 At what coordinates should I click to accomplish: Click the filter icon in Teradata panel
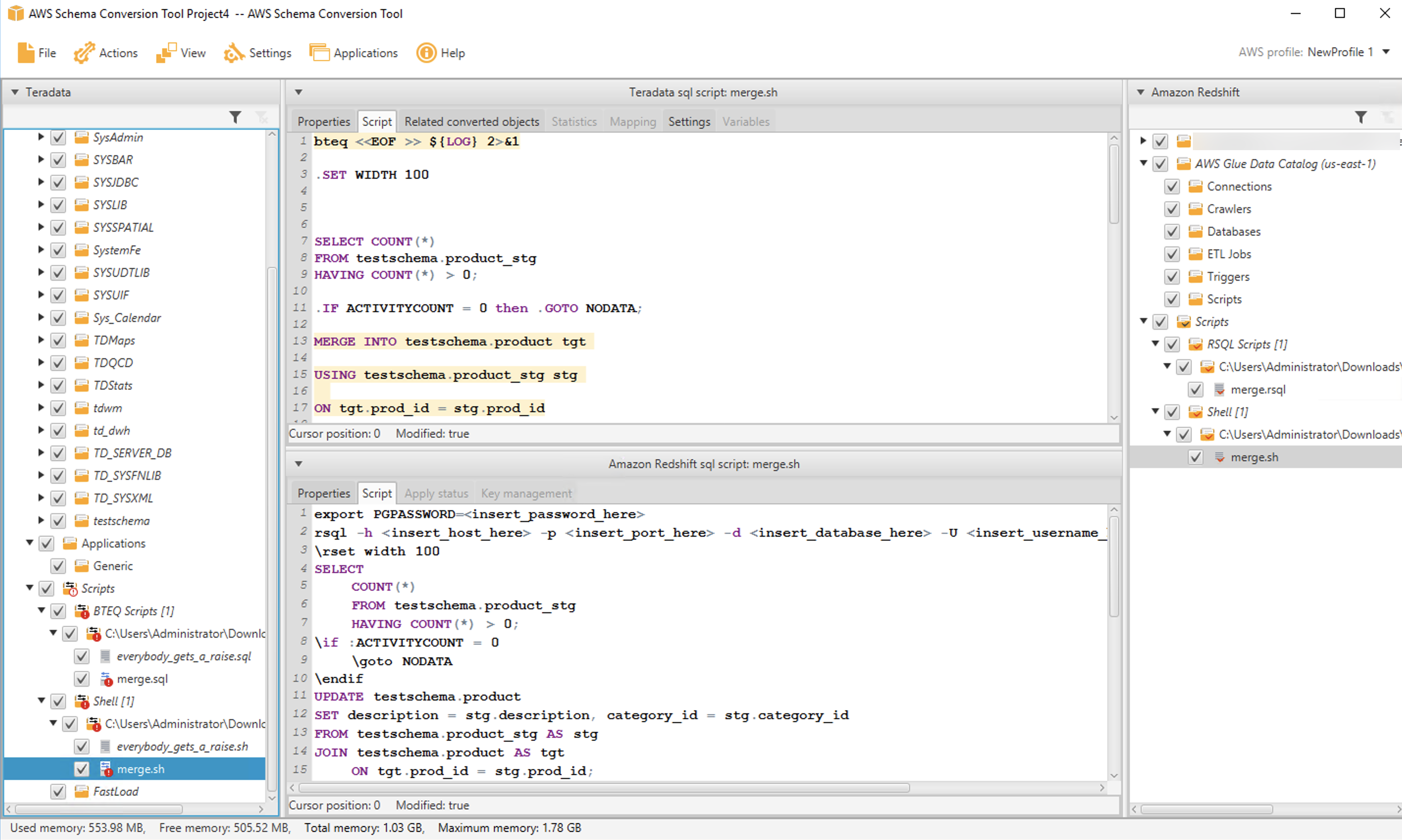[235, 117]
